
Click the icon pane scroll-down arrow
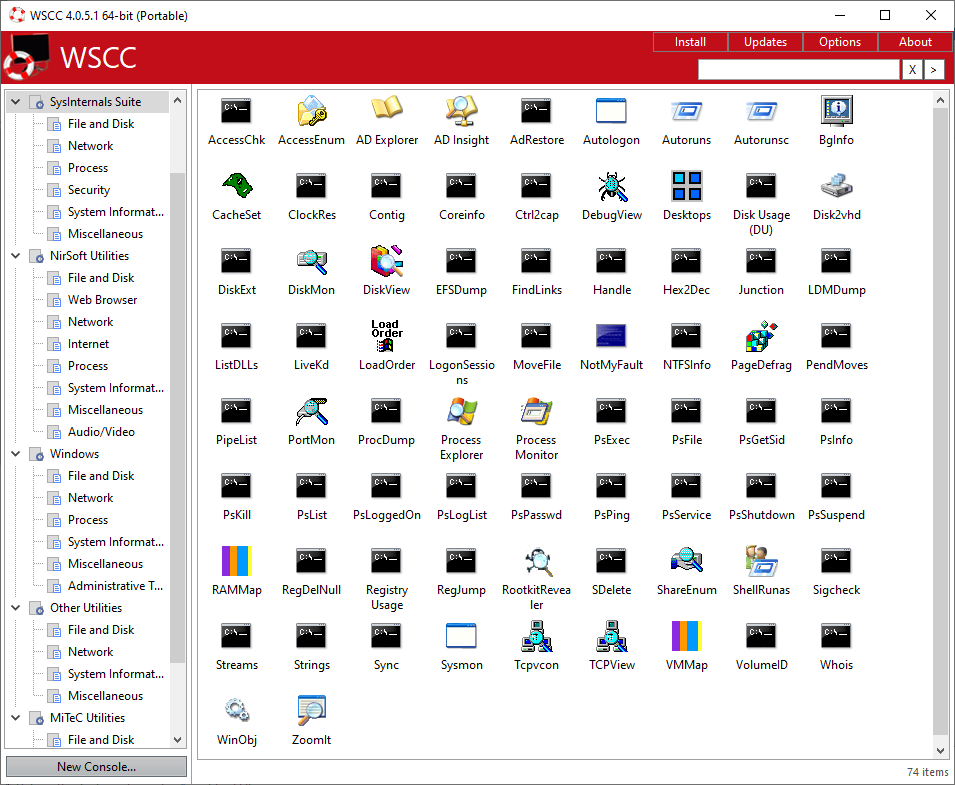coord(940,751)
